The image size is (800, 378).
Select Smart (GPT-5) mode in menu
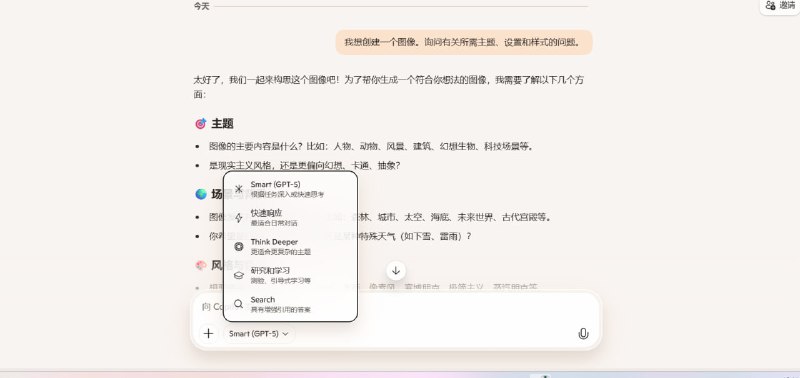pos(290,189)
